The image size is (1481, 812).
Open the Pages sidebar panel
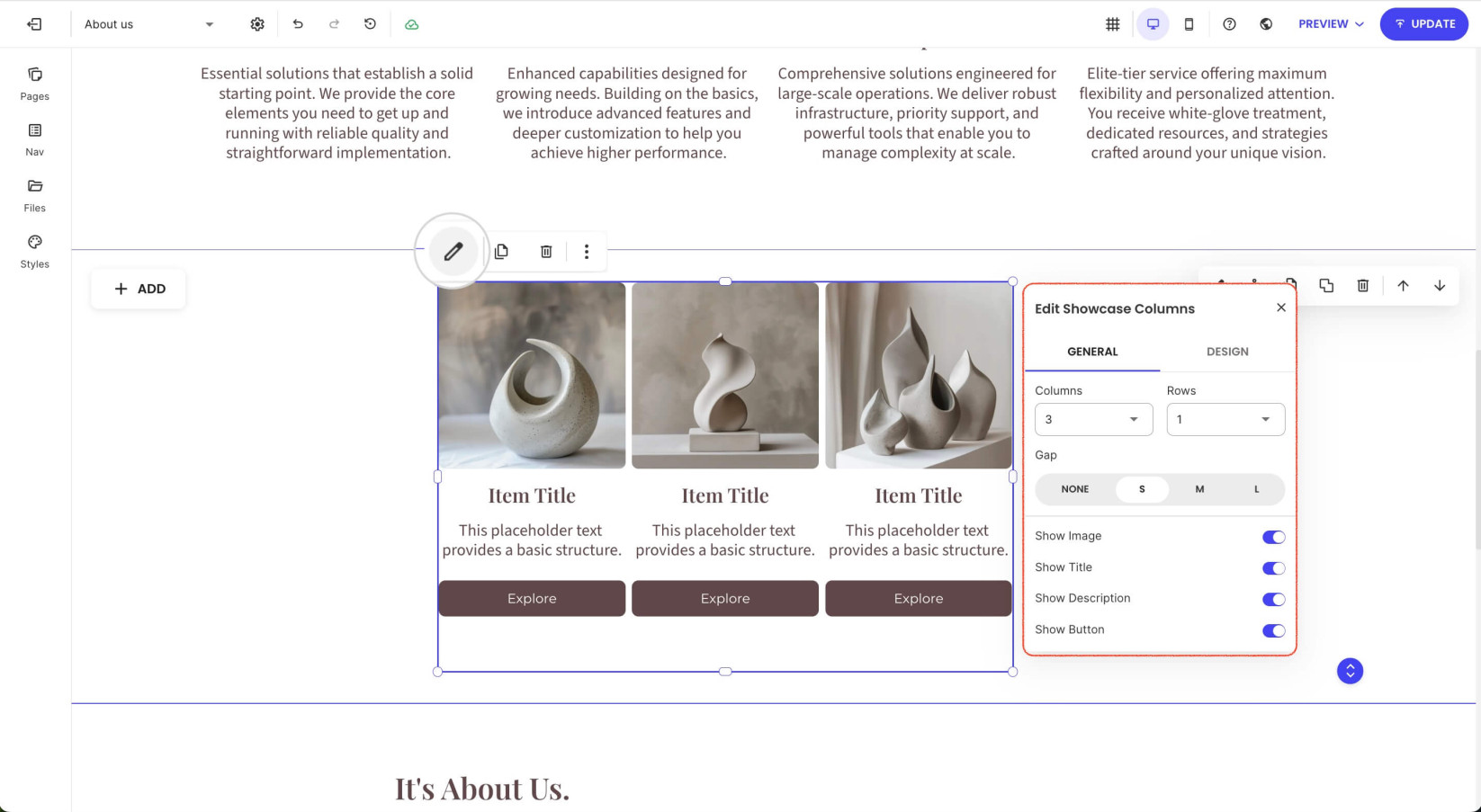(x=35, y=84)
